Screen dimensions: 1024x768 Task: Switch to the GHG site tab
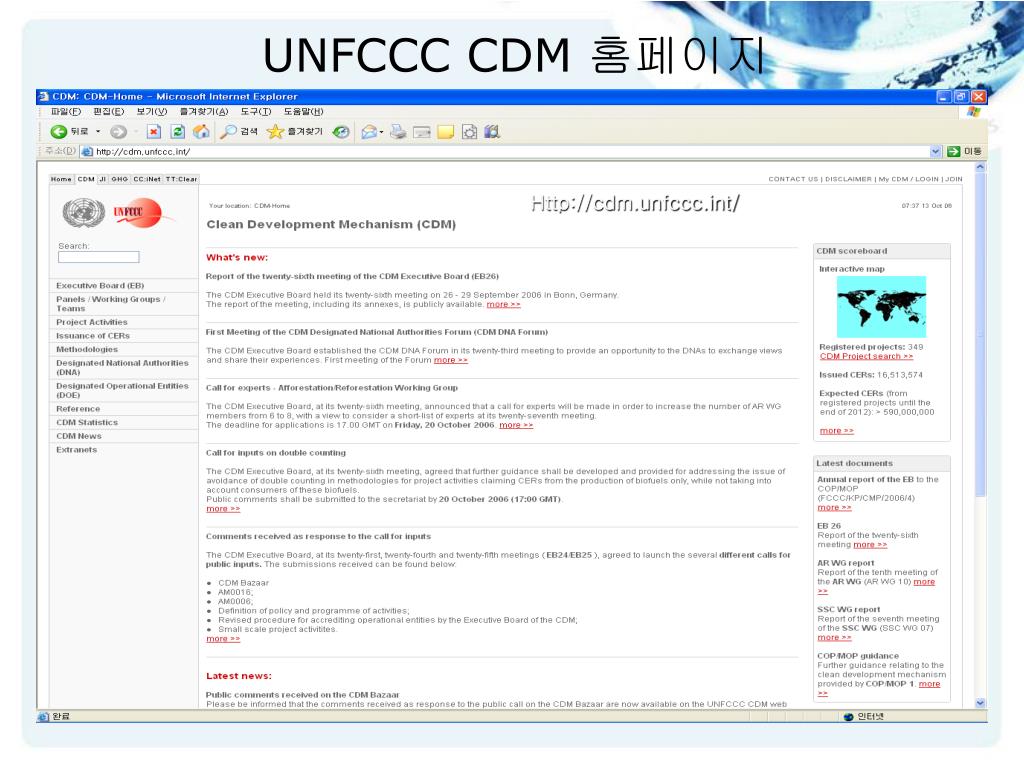(x=120, y=179)
